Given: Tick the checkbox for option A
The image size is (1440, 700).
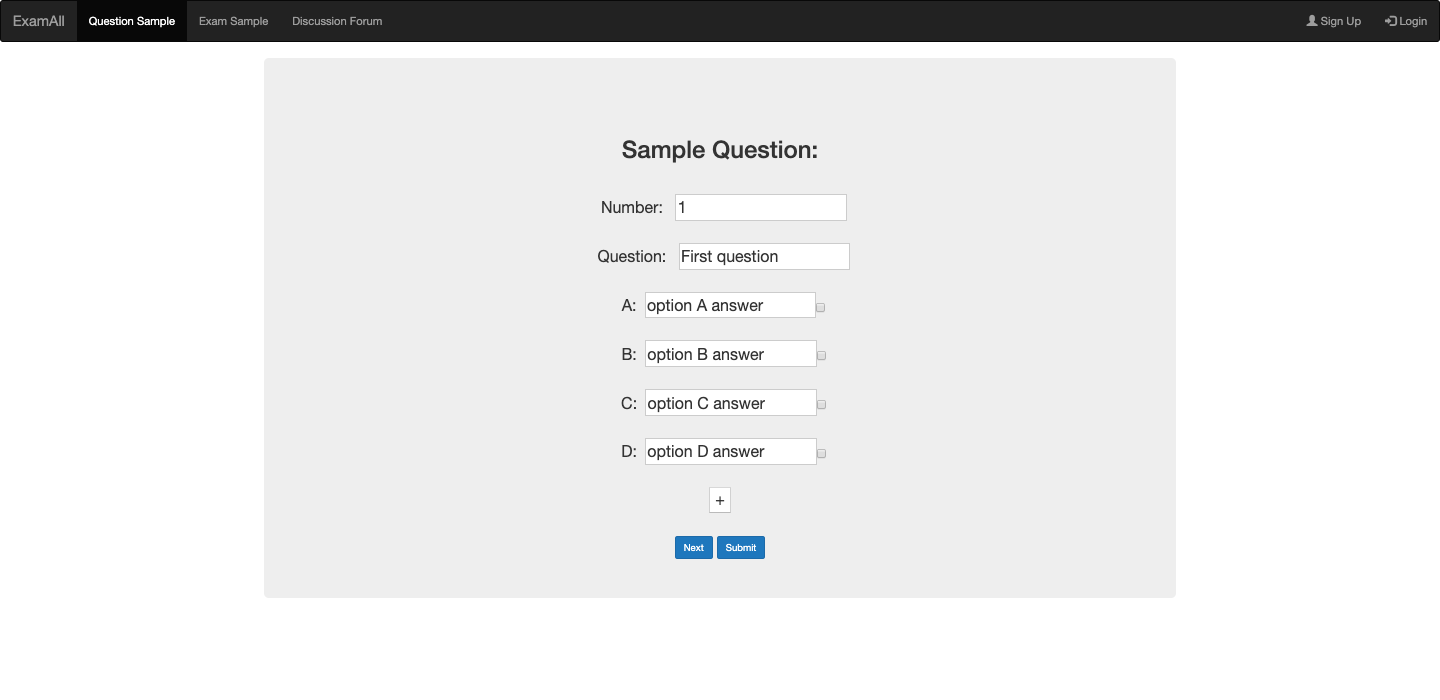Looking at the screenshot, I should pos(821,308).
